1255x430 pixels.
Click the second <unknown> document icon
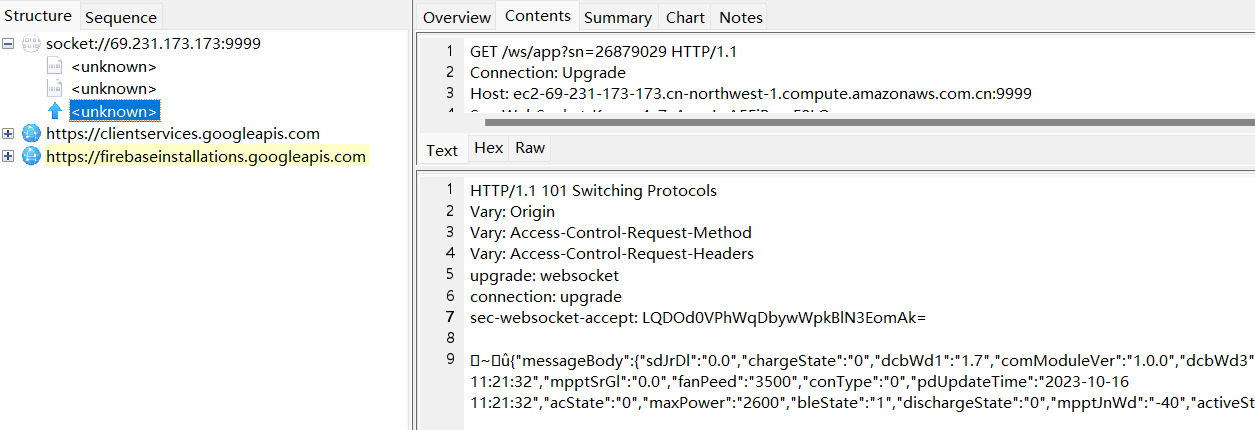pyautogui.click(x=55, y=88)
